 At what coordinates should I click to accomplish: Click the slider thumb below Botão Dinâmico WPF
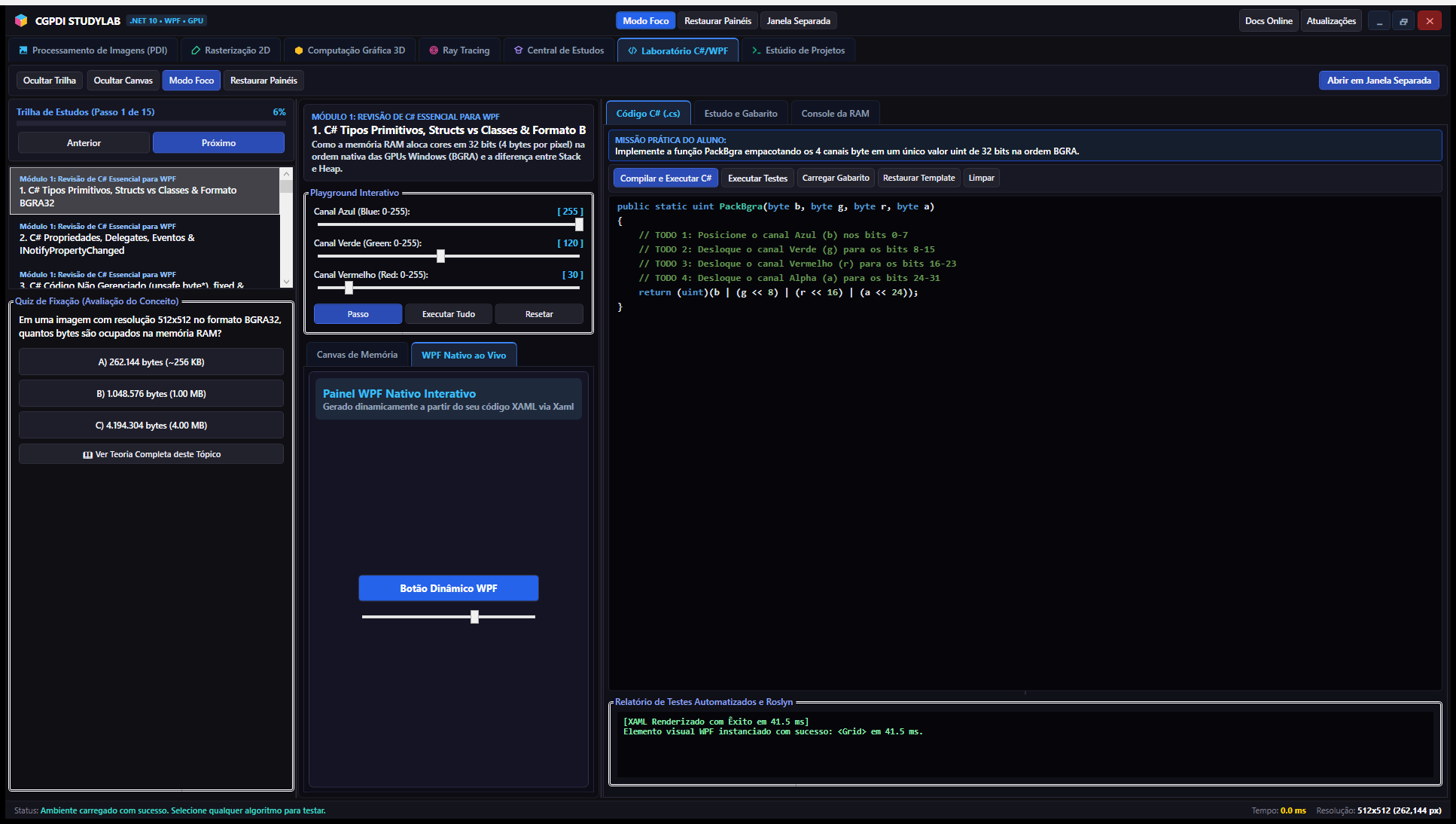(x=474, y=617)
